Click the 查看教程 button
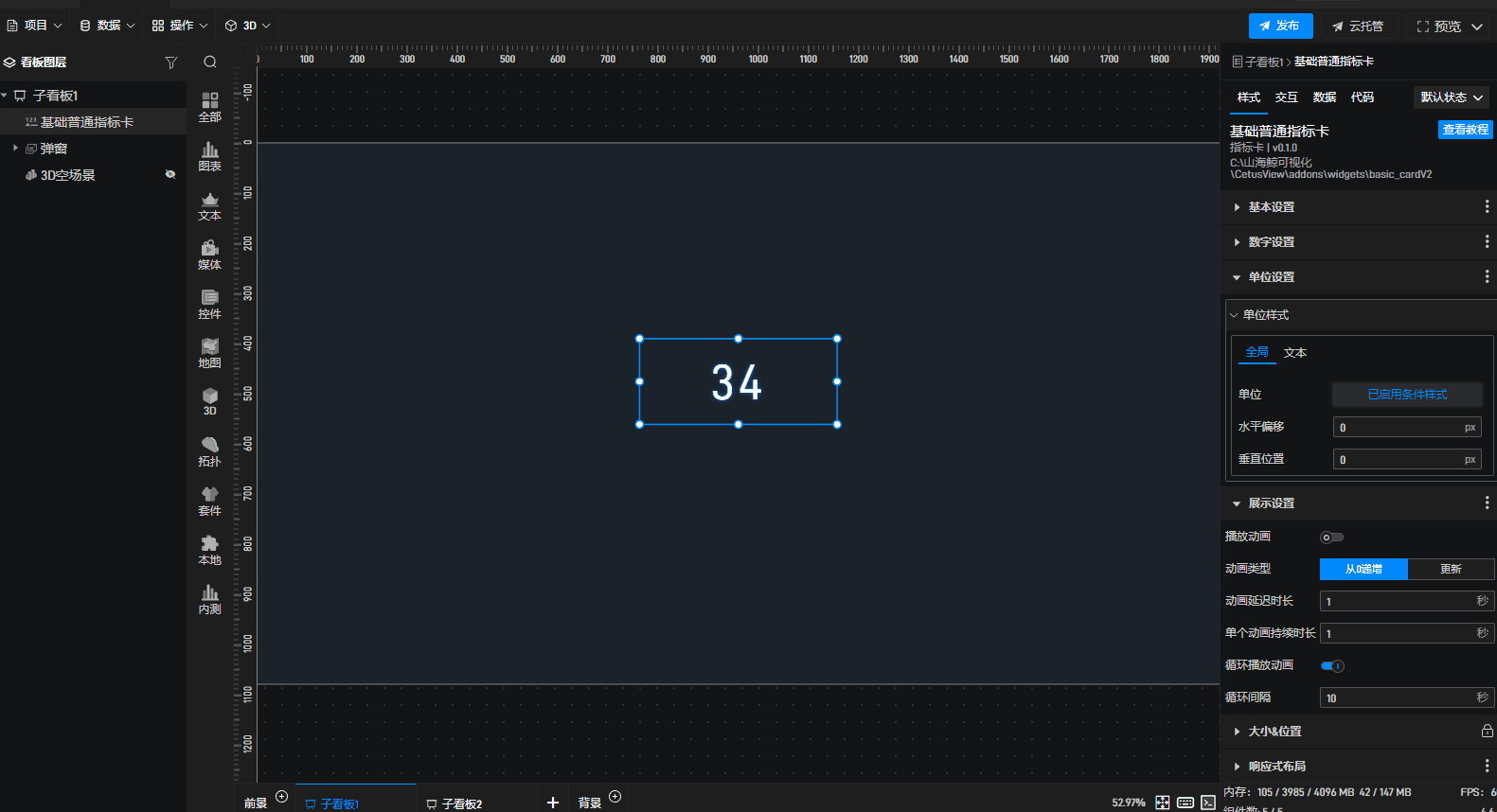 (1465, 130)
